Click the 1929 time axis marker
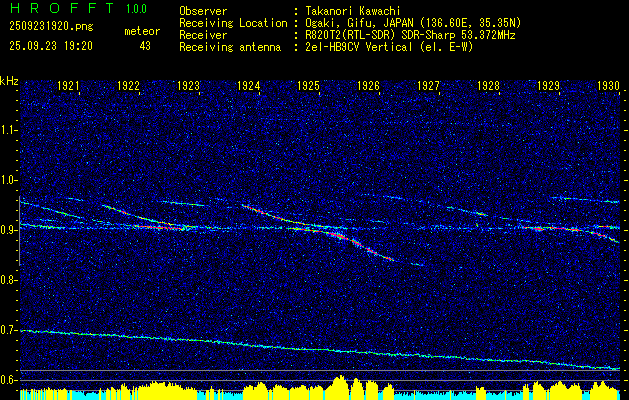The image size is (629, 400). tap(548, 85)
